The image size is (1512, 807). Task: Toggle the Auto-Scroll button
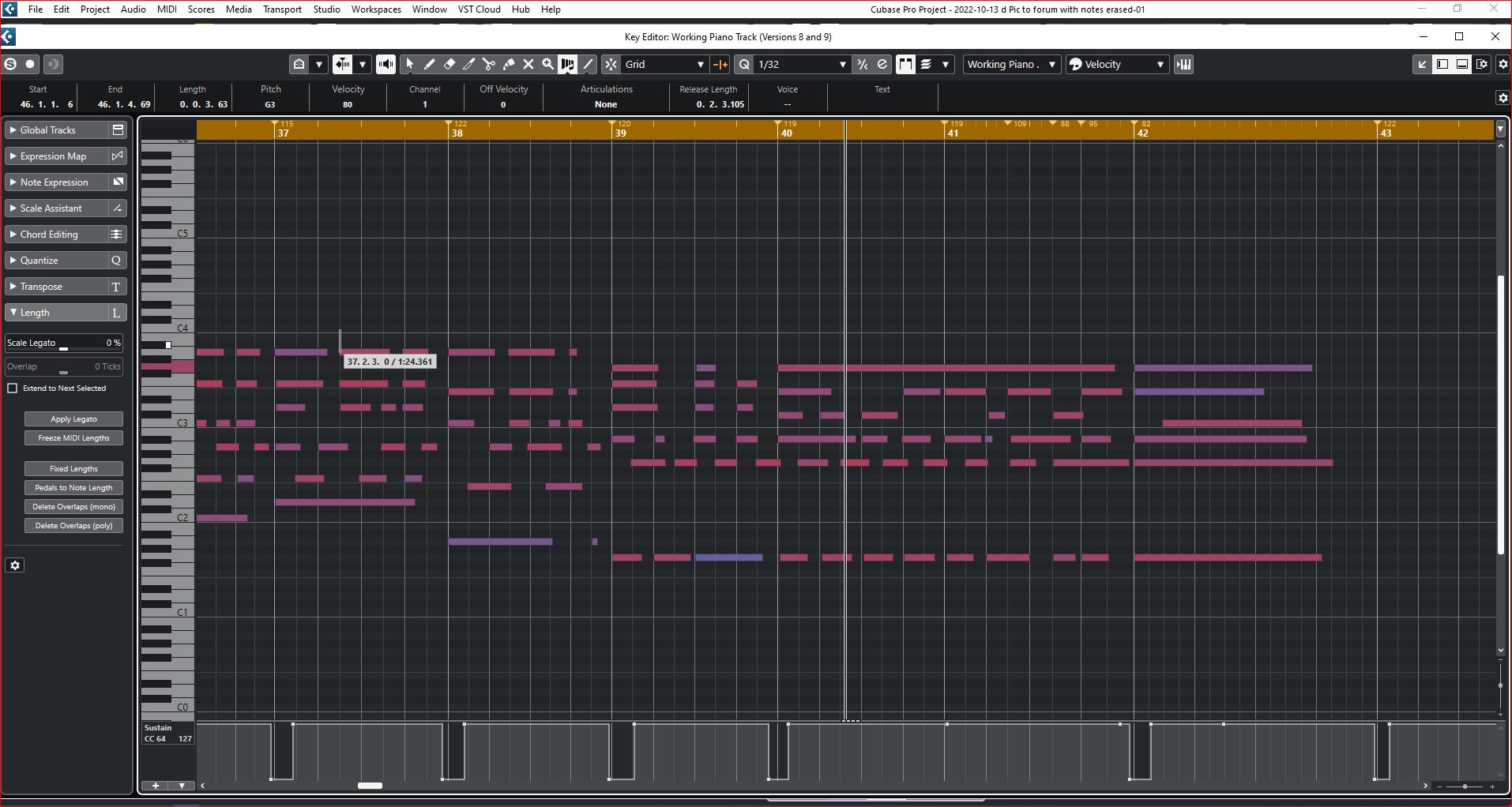pos(342,64)
